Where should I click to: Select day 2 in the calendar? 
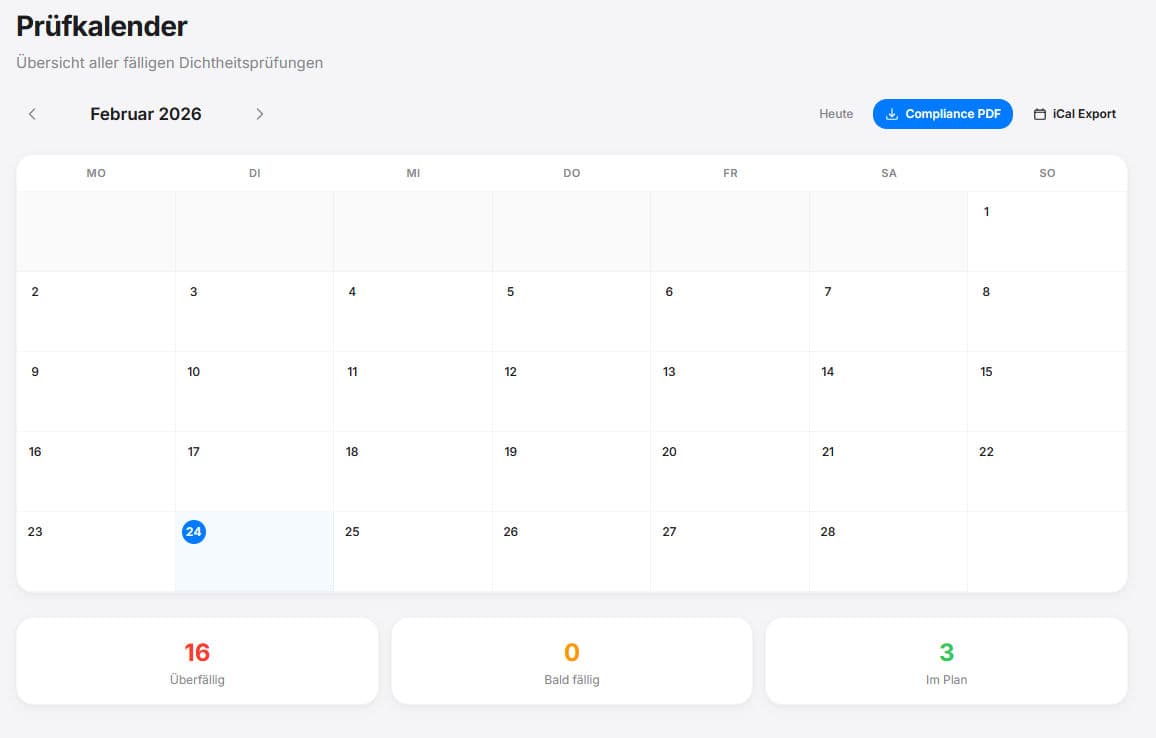coord(96,312)
